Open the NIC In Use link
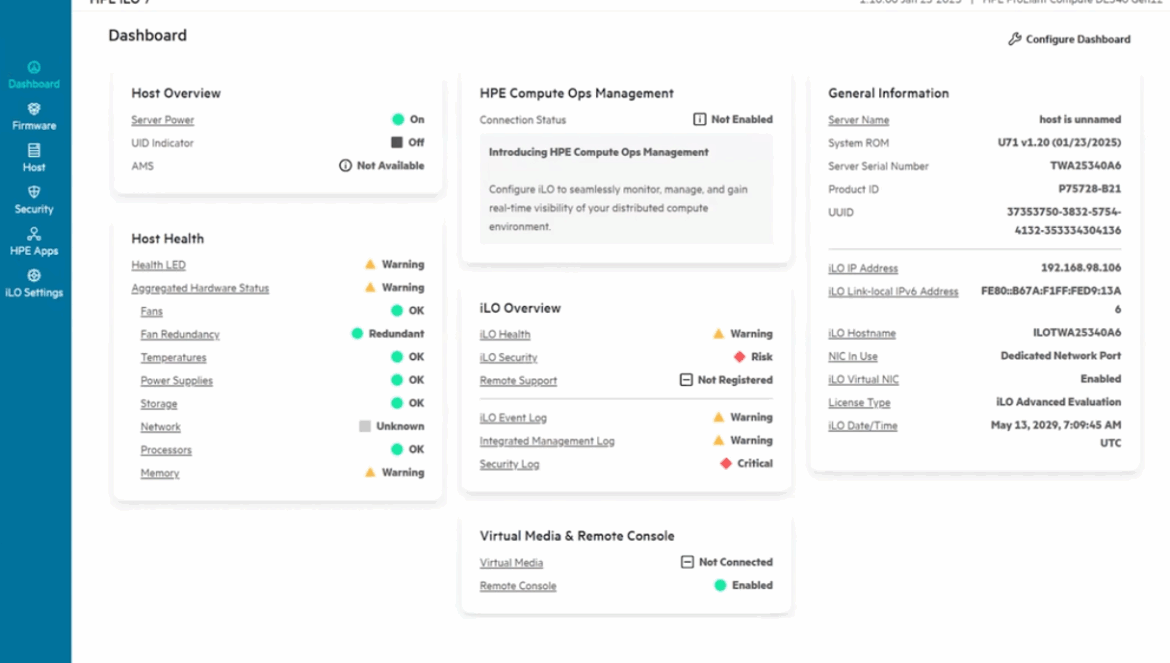The height and width of the screenshot is (663, 1170). (x=853, y=356)
